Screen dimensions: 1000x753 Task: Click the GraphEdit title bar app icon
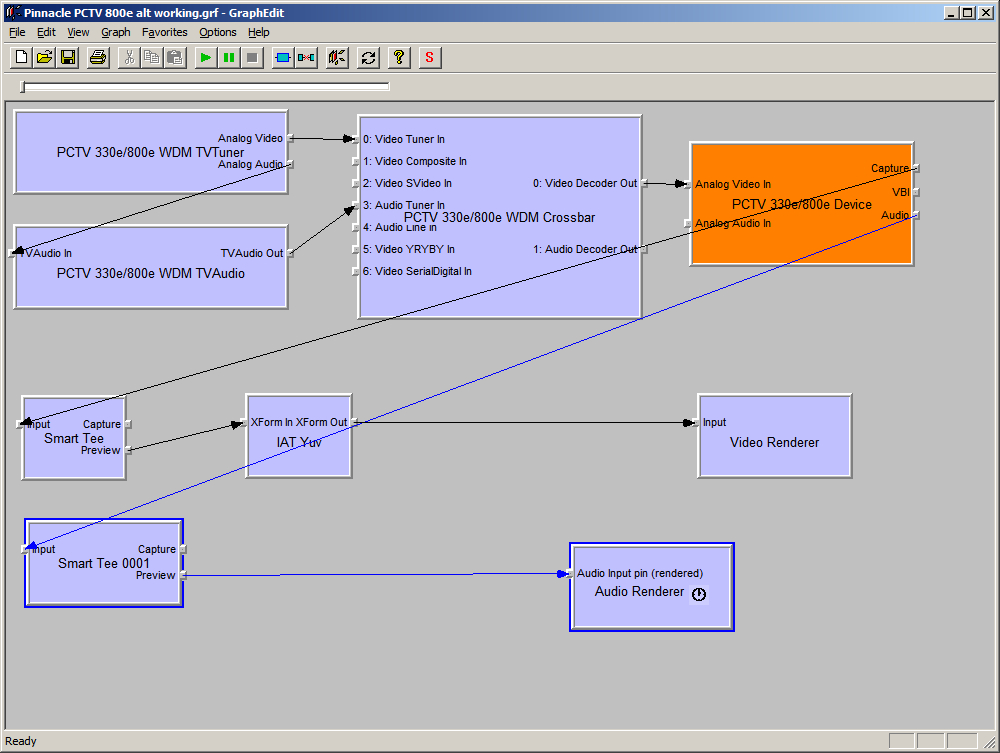(13, 12)
